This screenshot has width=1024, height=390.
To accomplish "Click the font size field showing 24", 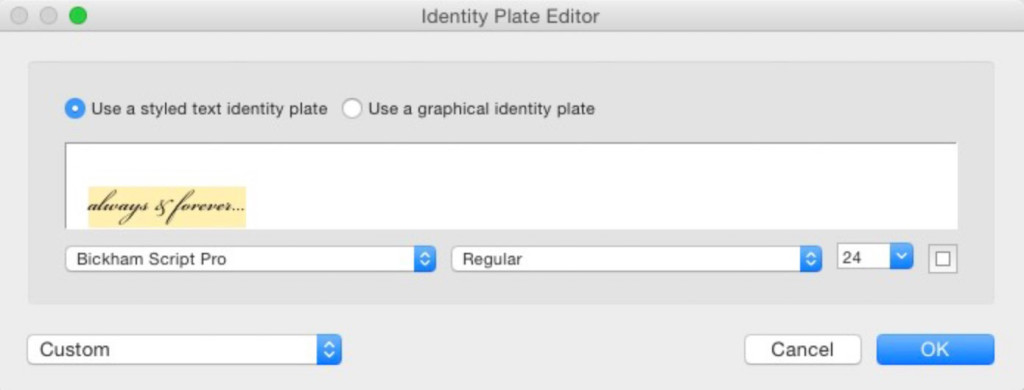I will point(864,257).
